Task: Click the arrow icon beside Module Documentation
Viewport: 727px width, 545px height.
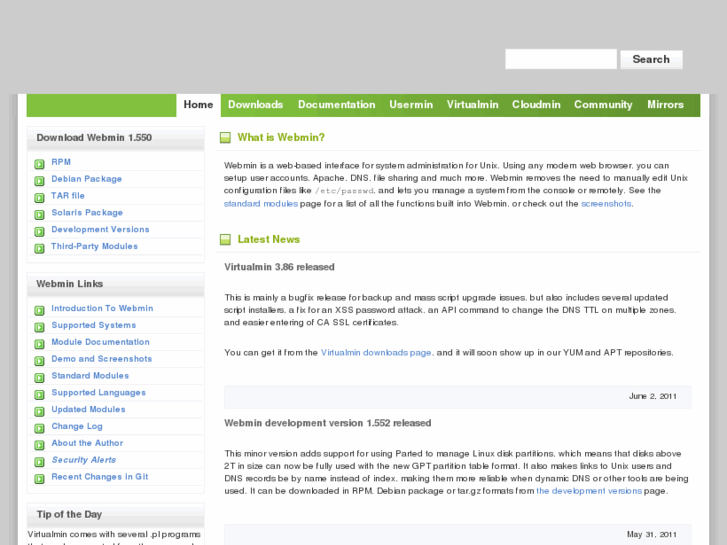Action: [x=39, y=344]
